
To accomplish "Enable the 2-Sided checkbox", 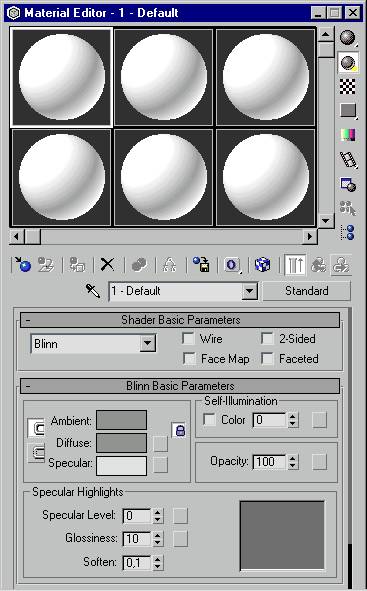I will (x=267, y=338).
